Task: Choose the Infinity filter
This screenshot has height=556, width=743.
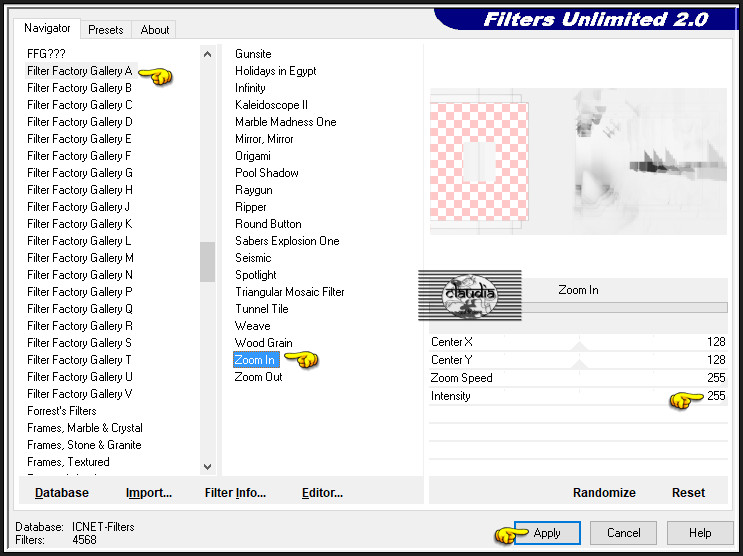Action: coord(250,88)
